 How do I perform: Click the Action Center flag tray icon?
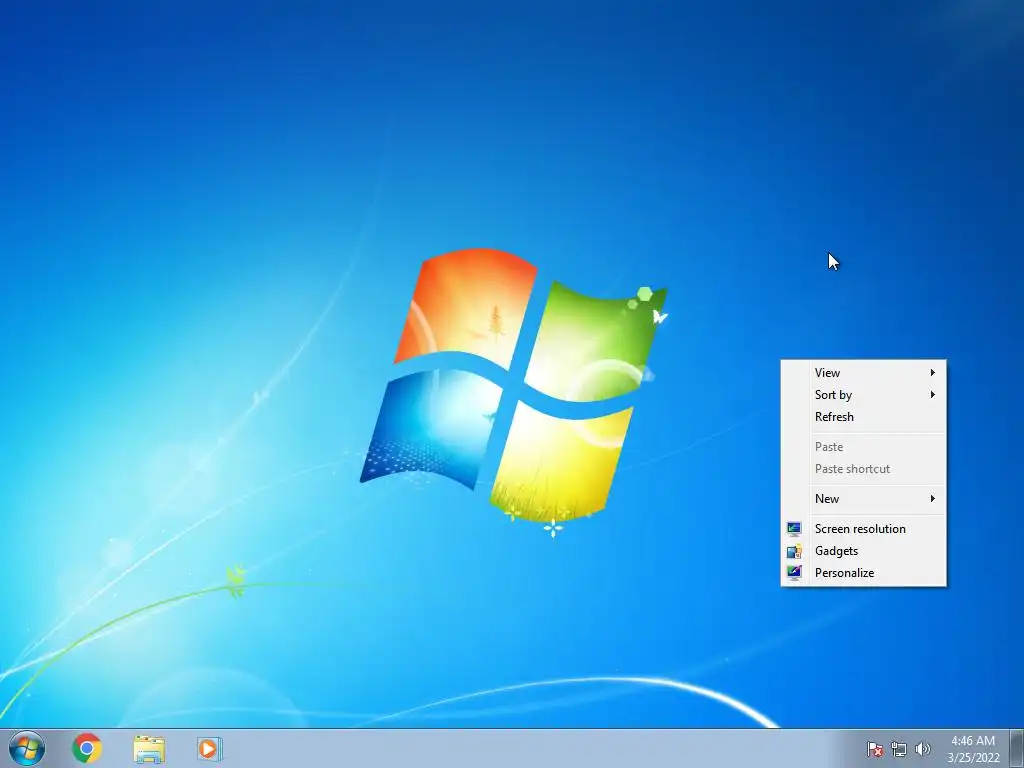coord(874,749)
